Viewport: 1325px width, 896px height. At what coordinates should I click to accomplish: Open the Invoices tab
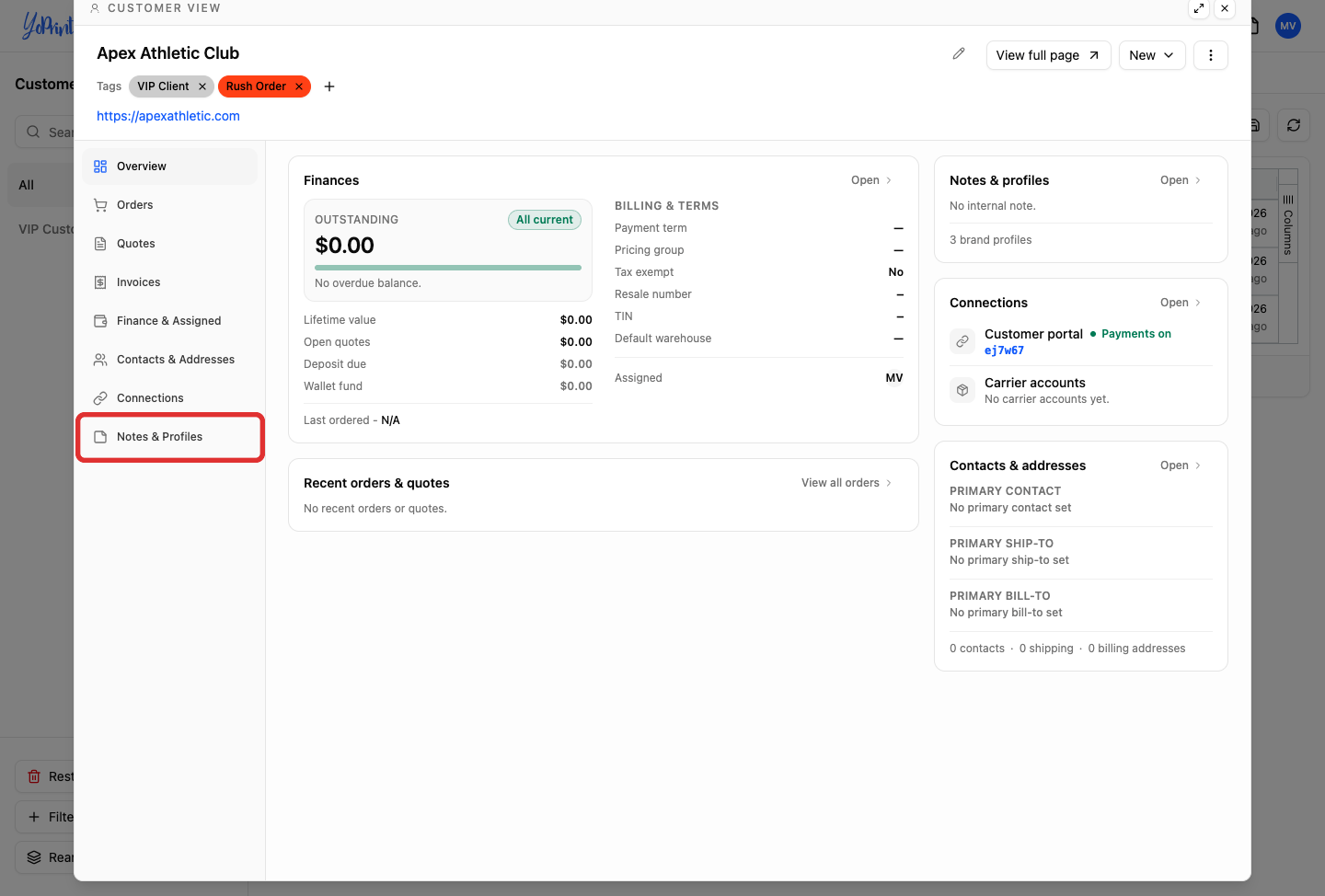click(x=170, y=282)
